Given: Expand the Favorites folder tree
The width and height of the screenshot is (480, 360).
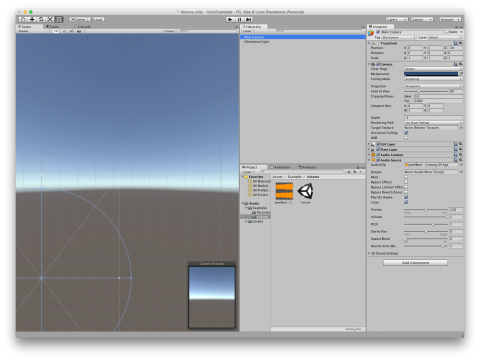Looking at the screenshot, I should point(243,177).
